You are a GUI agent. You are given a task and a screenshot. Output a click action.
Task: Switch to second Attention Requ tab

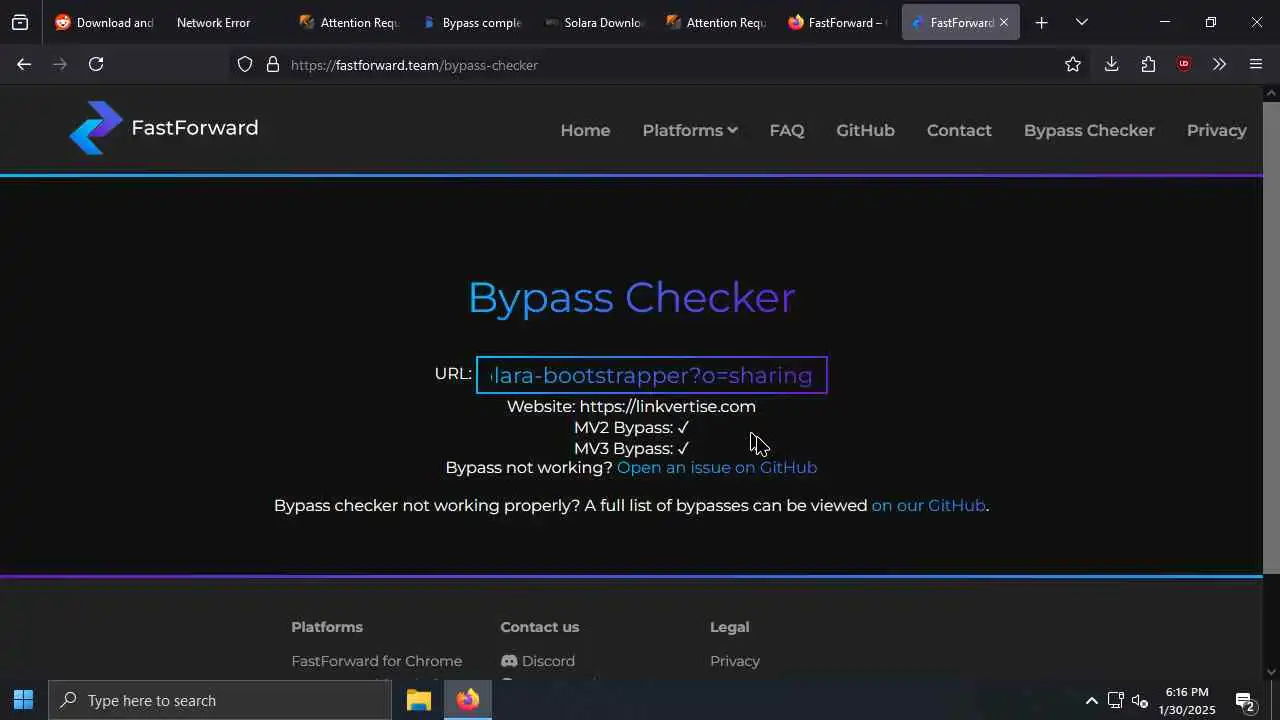715,22
